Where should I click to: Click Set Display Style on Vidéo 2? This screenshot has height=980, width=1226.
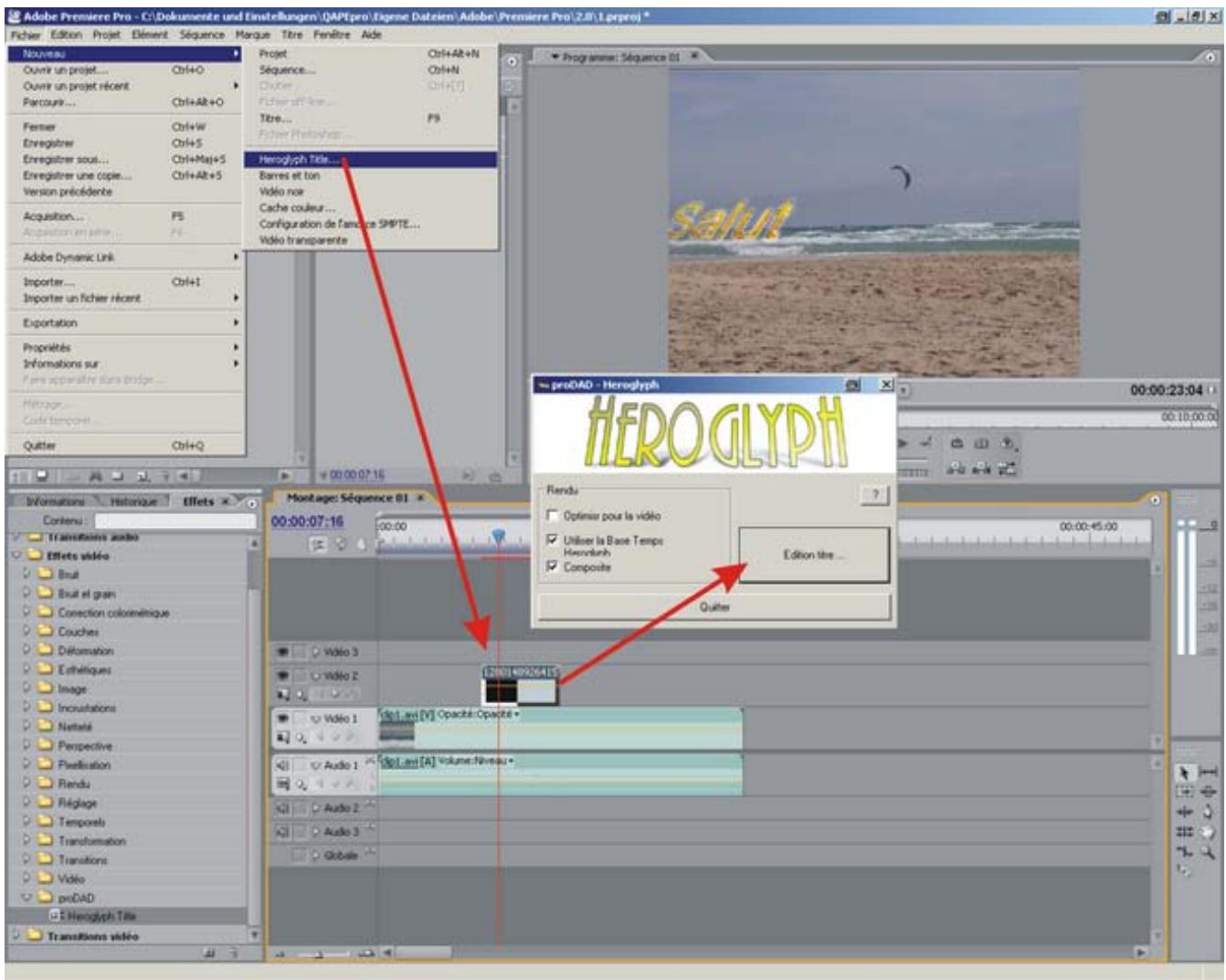pyautogui.click(x=283, y=695)
